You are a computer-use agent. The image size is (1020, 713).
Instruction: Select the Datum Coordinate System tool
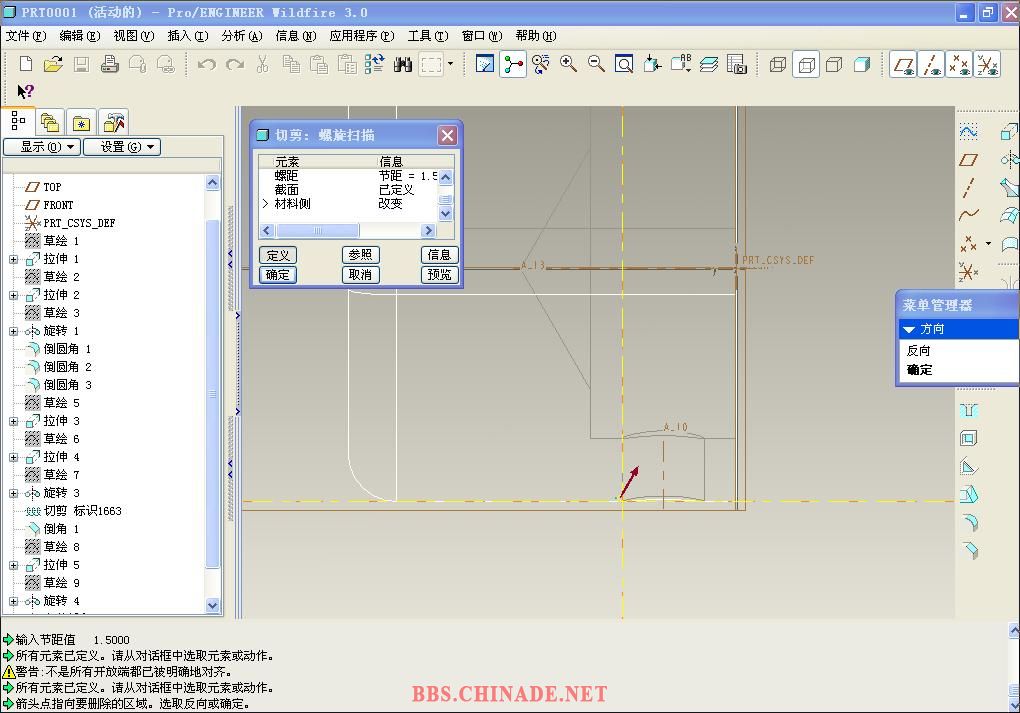968,271
